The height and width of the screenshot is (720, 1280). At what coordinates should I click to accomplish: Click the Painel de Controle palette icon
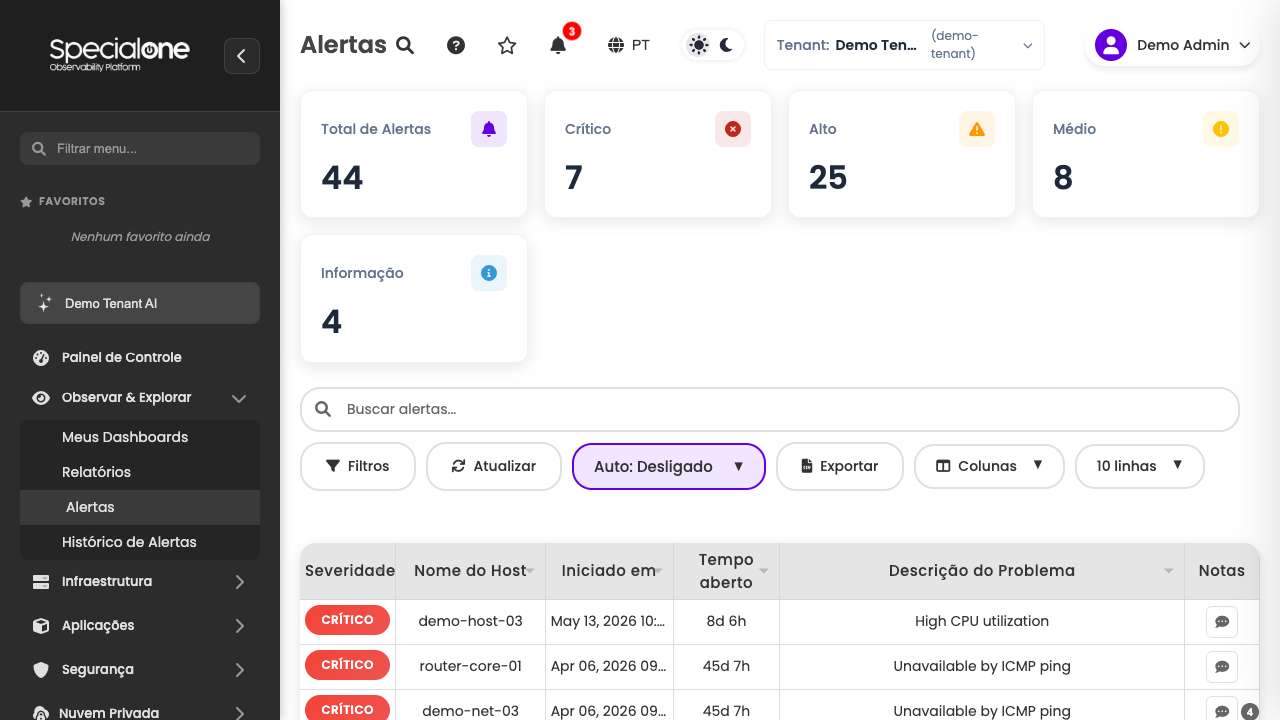41,357
